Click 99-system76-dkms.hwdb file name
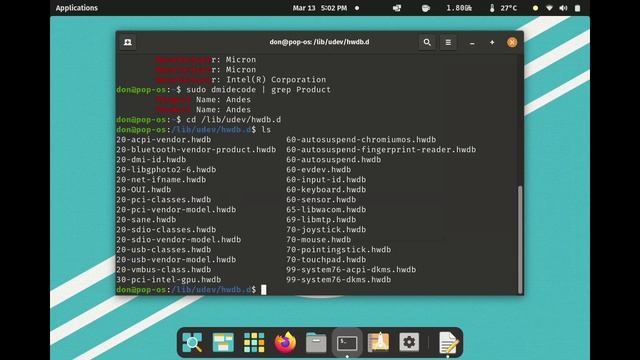This screenshot has width=640, height=360. (x=339, y=280)
